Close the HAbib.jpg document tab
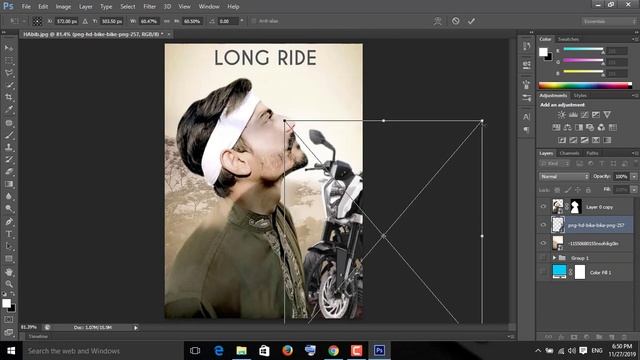 pos(169,34)
